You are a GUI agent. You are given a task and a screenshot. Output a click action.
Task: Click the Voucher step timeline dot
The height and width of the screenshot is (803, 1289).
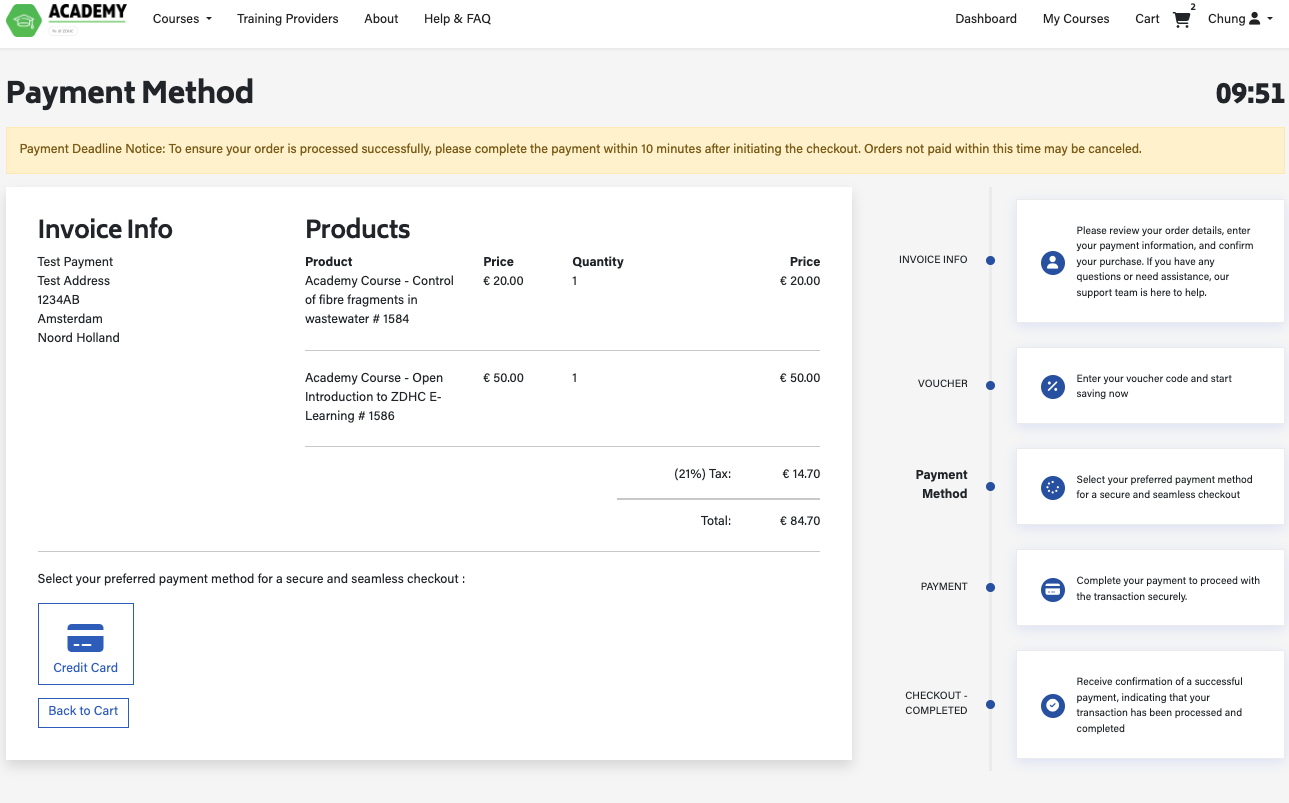click(x=990, y=385)
